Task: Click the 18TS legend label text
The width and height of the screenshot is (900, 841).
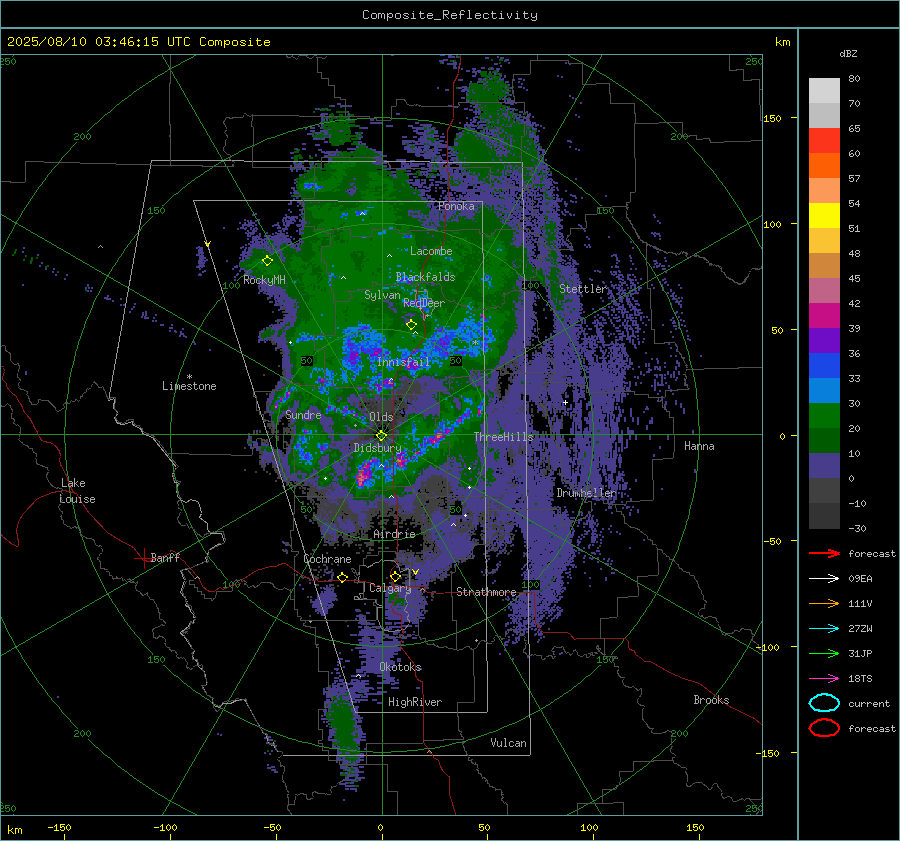Action: tap(860, 679)
